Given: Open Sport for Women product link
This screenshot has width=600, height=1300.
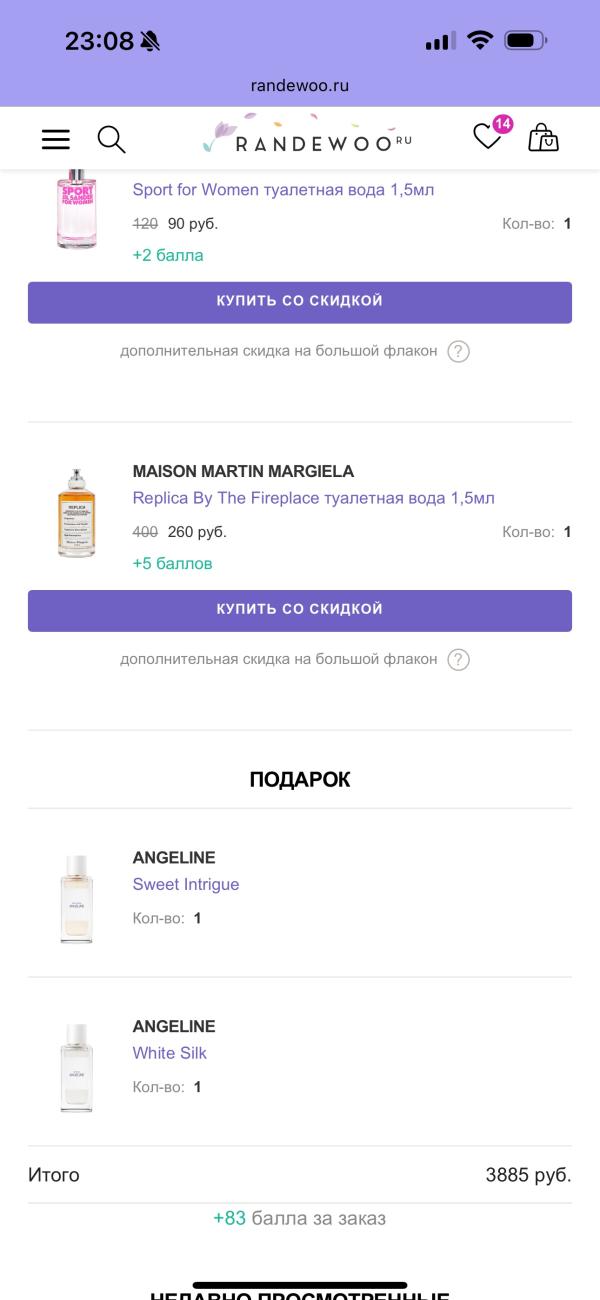Looking at the screenshot, I should click(283, 190).
